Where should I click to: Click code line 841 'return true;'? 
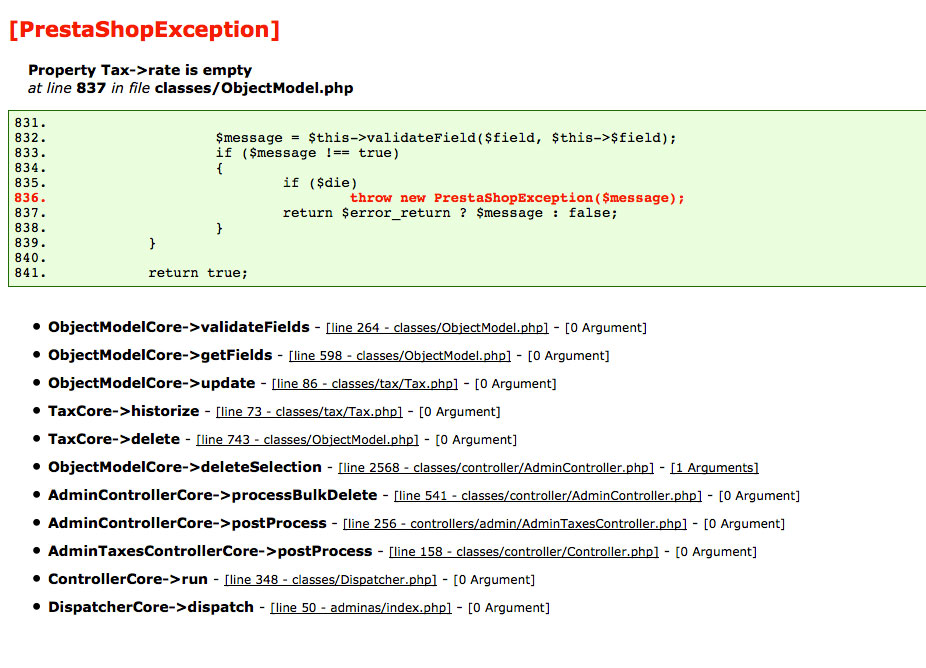click(198, 273)
